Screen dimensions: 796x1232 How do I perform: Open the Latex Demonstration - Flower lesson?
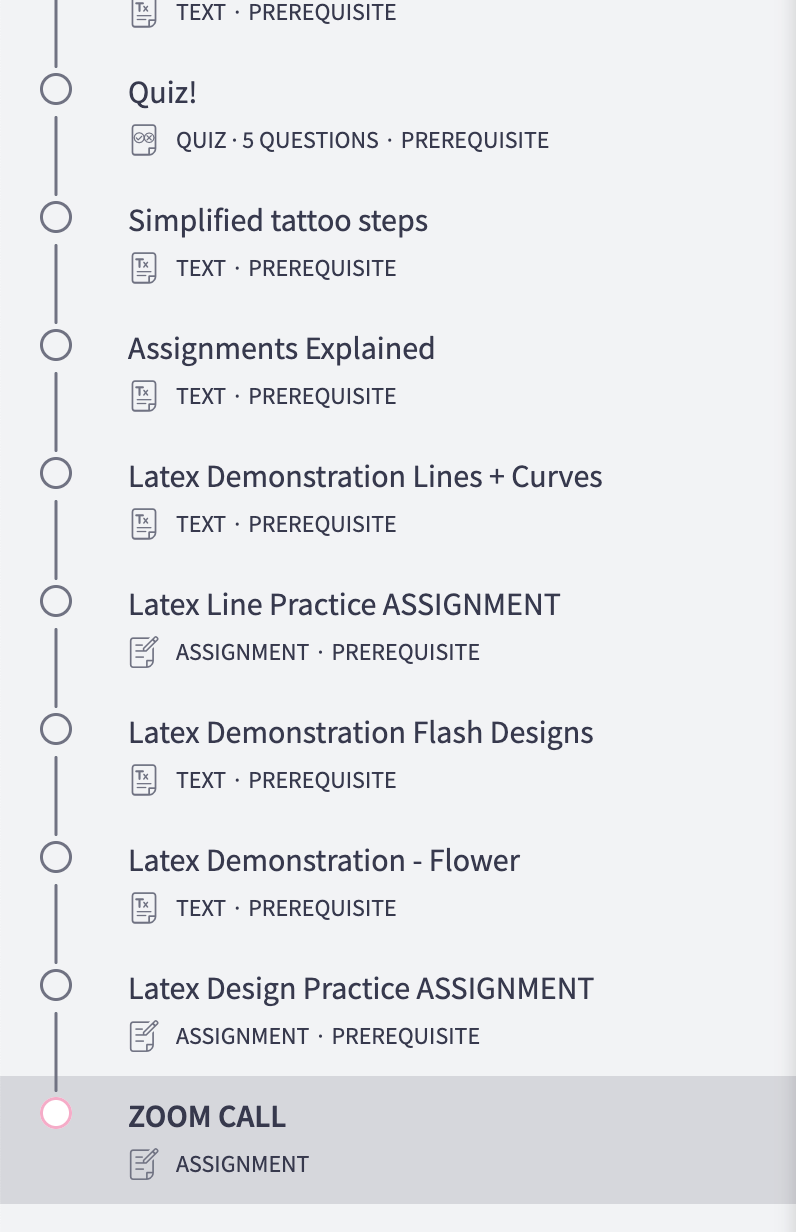coord(324,861)
